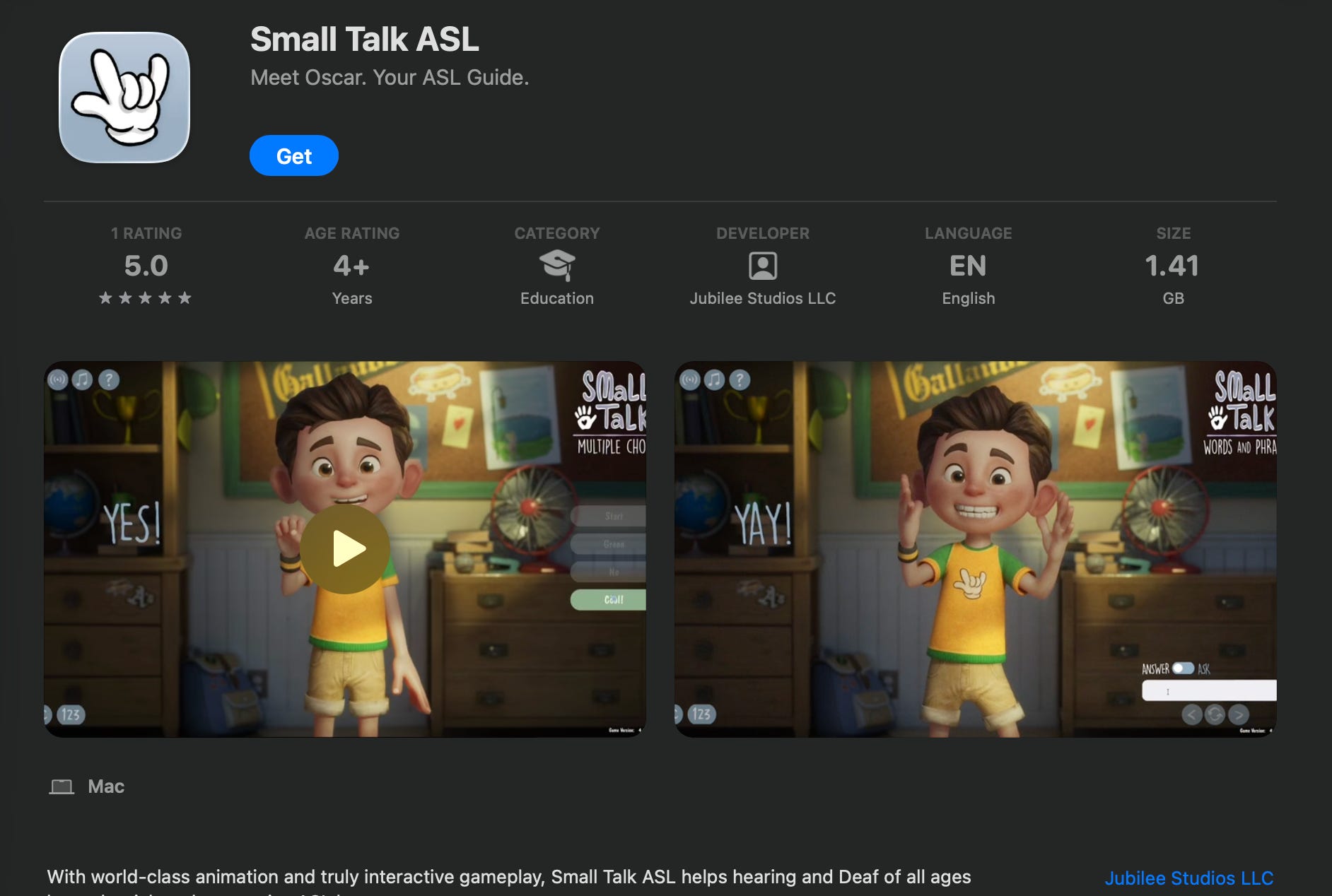The image size is (1332, 896).
Task: Click the subtitle "Meet Oscar. Your ASL Guide."
Action: pos(390,77)
